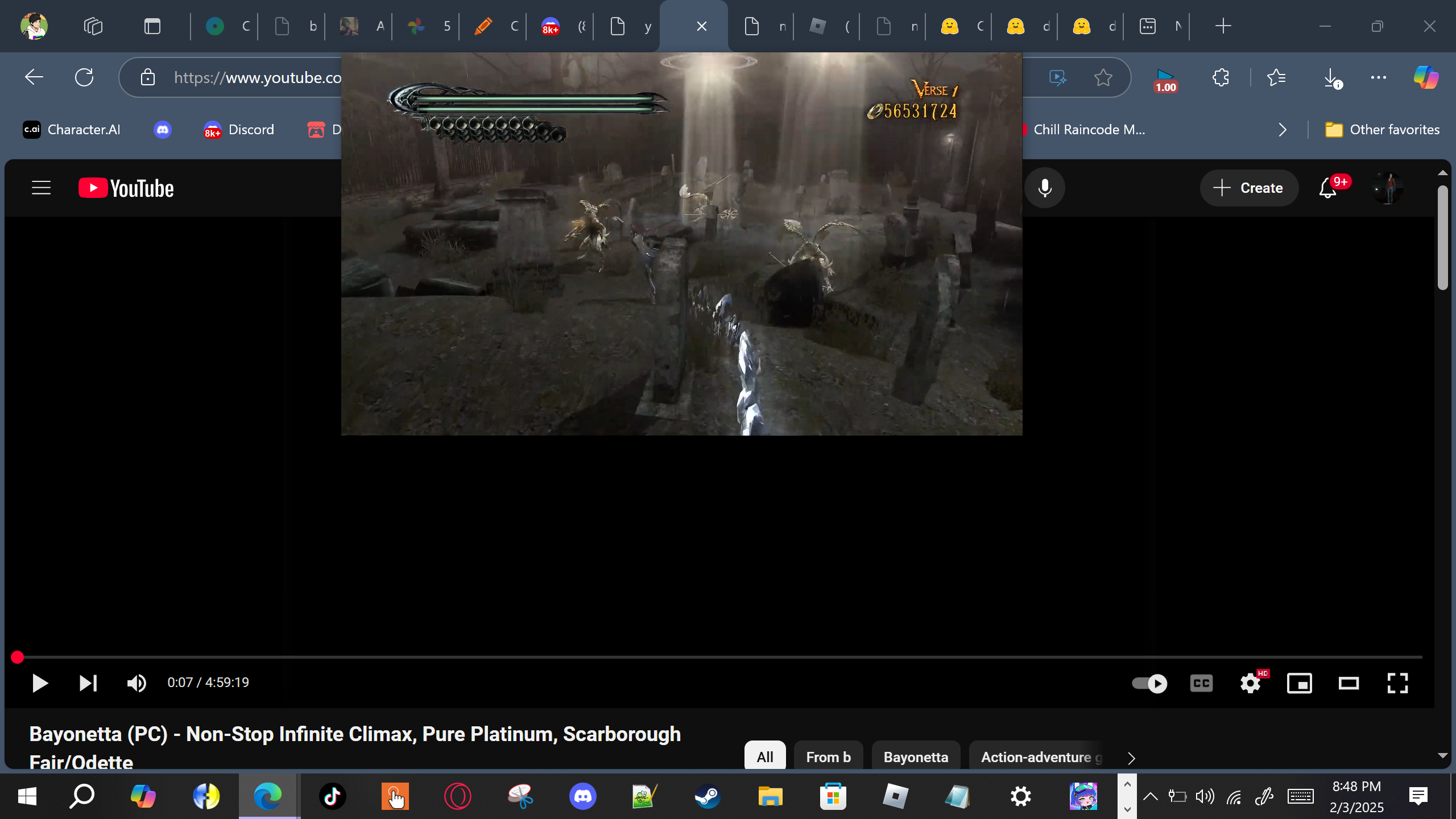Go back to the previous page
This screenshot has height=819, width=1456.
[x=34, y=77]
